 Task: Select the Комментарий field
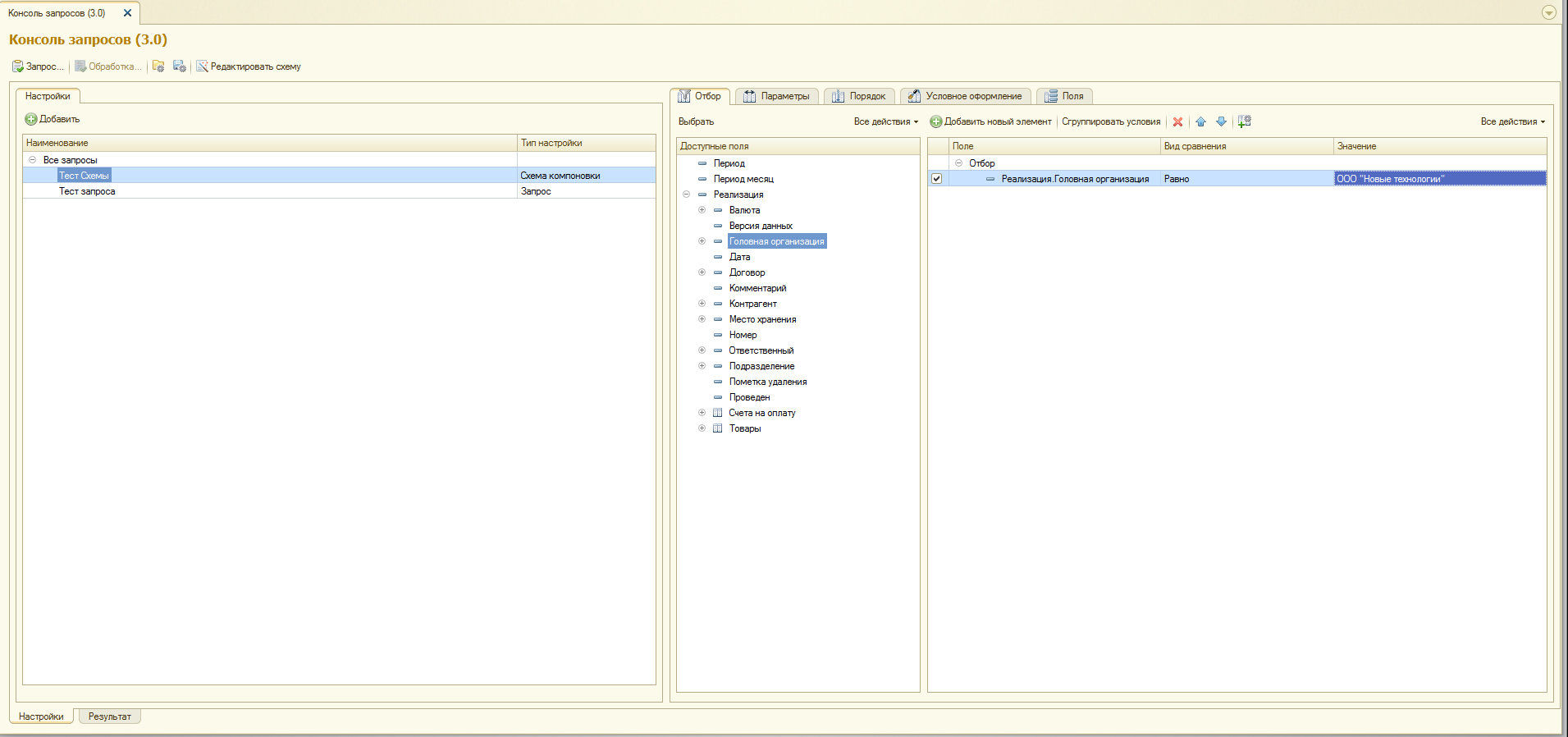[x=757, y=288]
